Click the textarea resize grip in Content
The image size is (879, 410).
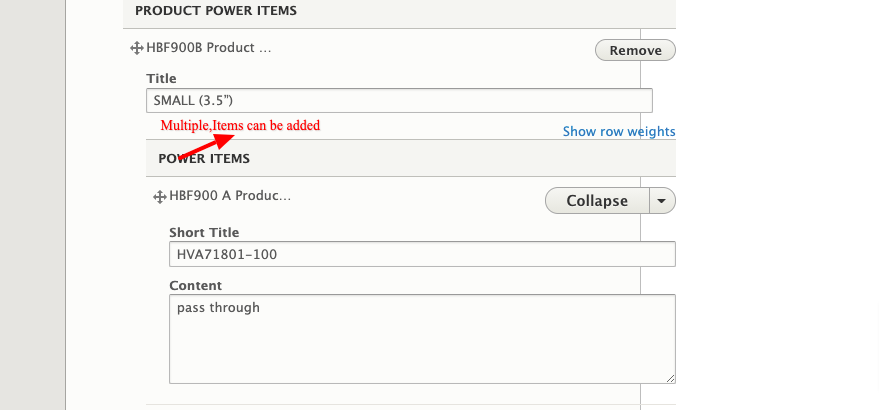pos(670,379)
